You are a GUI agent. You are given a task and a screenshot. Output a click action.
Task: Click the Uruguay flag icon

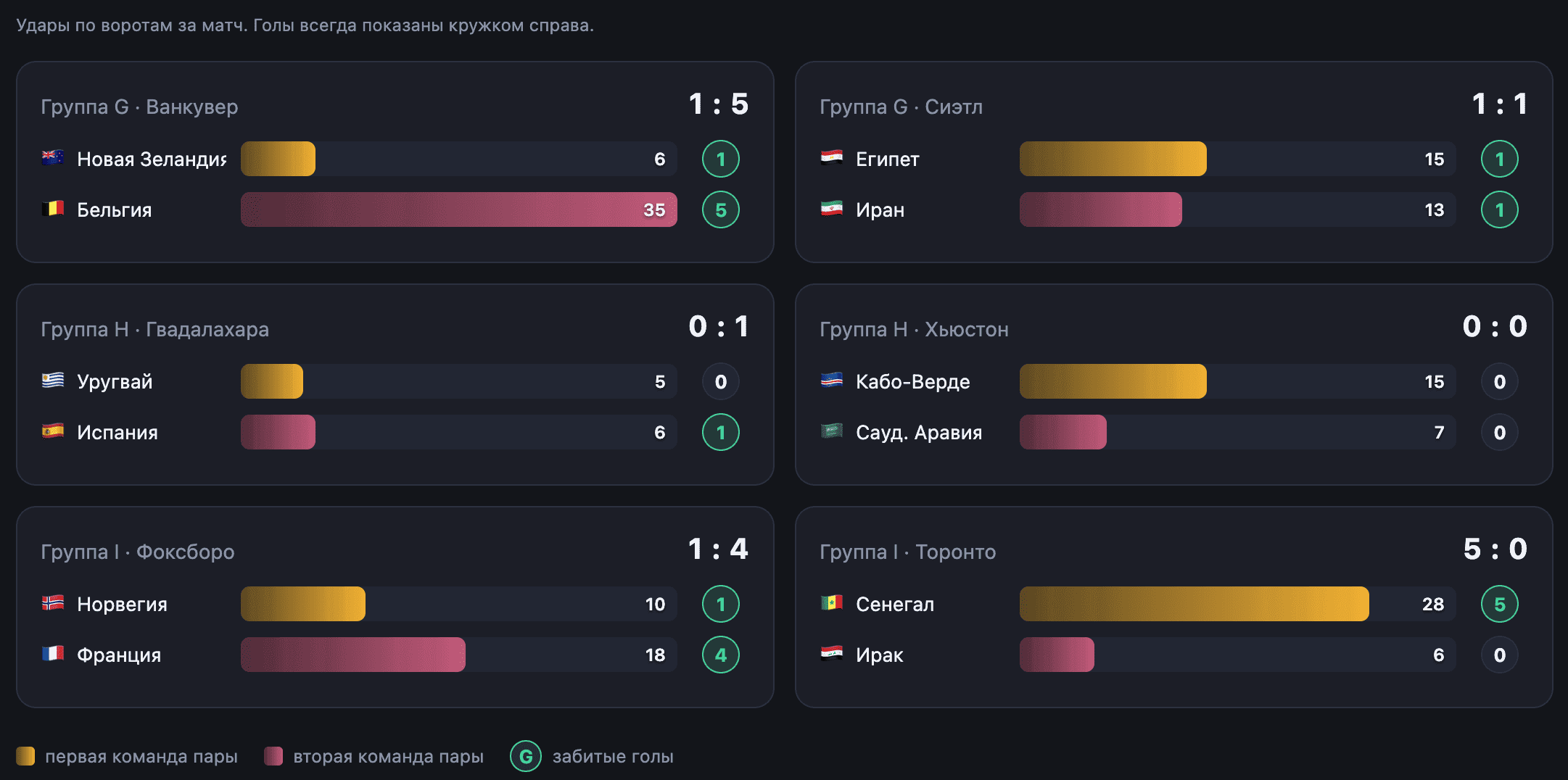[x=53, y=381]
